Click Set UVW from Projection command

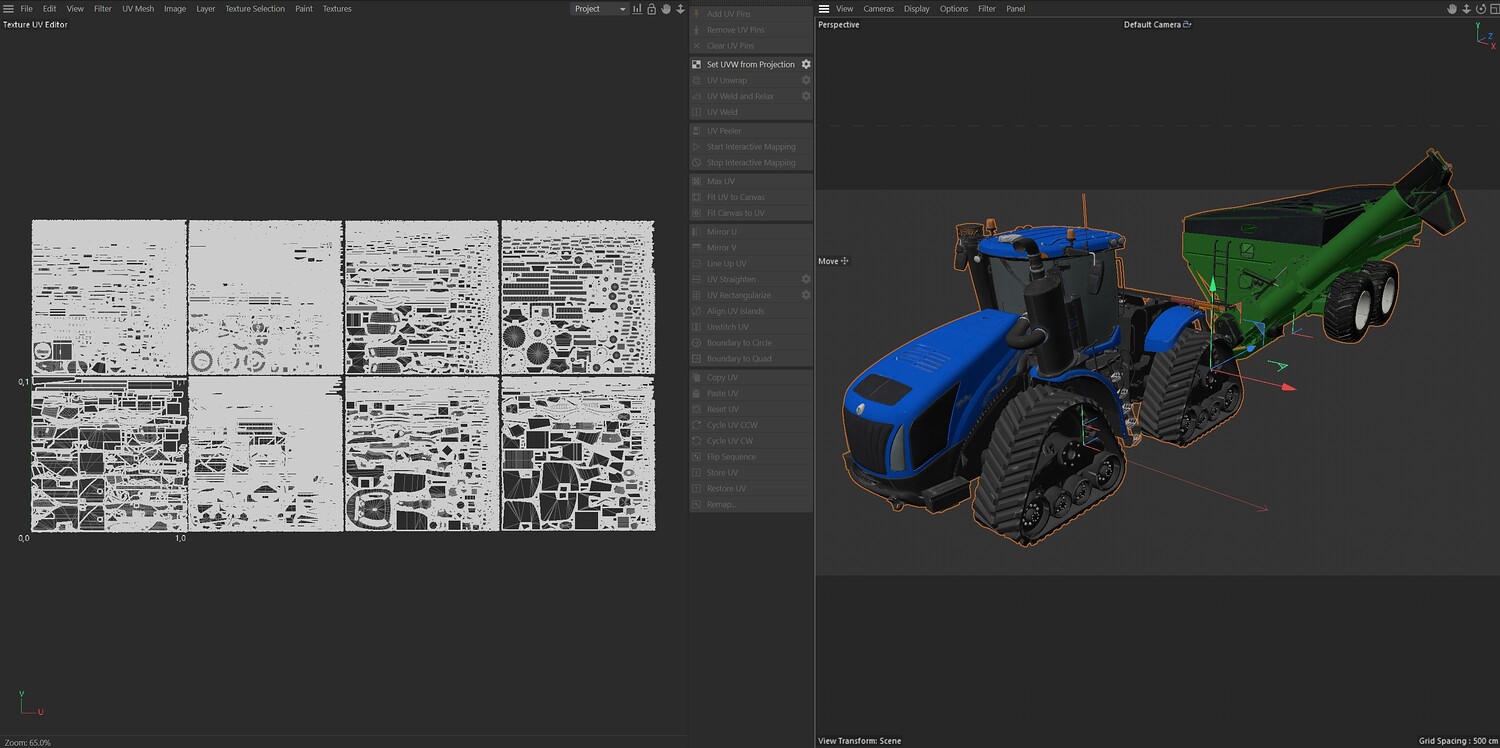click(751, 64)
